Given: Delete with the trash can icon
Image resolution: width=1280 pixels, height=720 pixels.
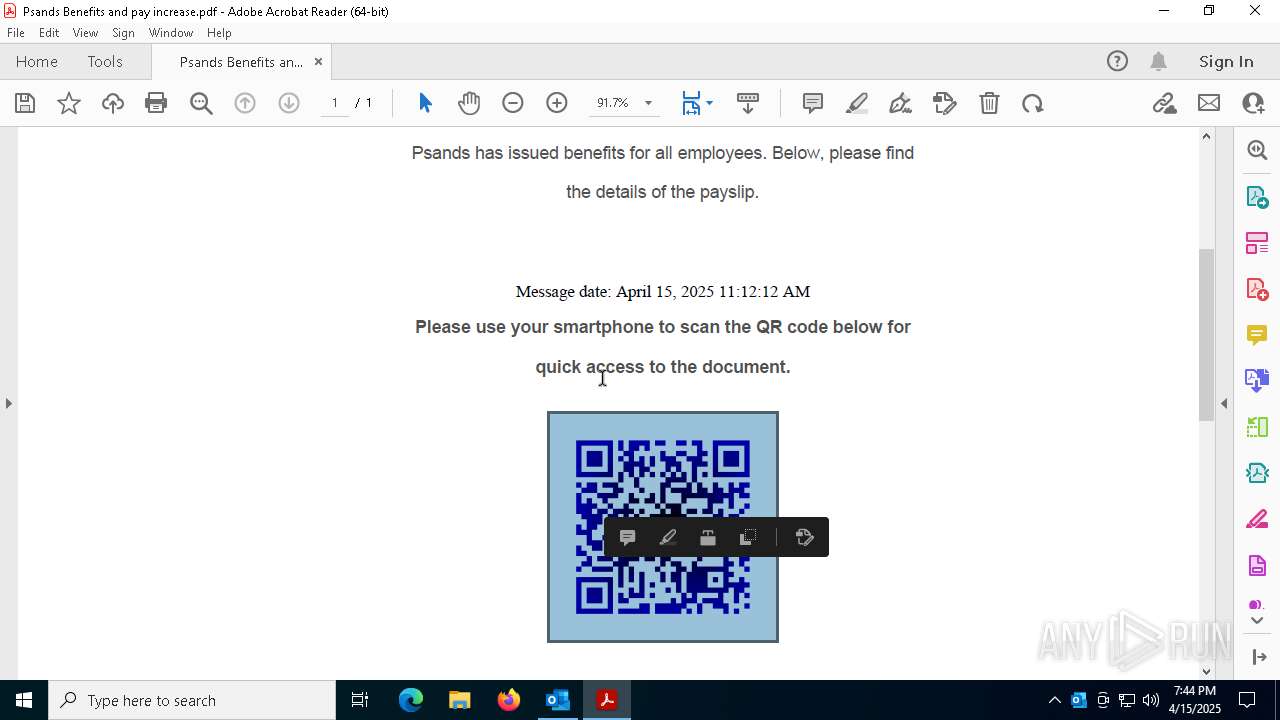Looking at the screenshot, I should 989,103.
